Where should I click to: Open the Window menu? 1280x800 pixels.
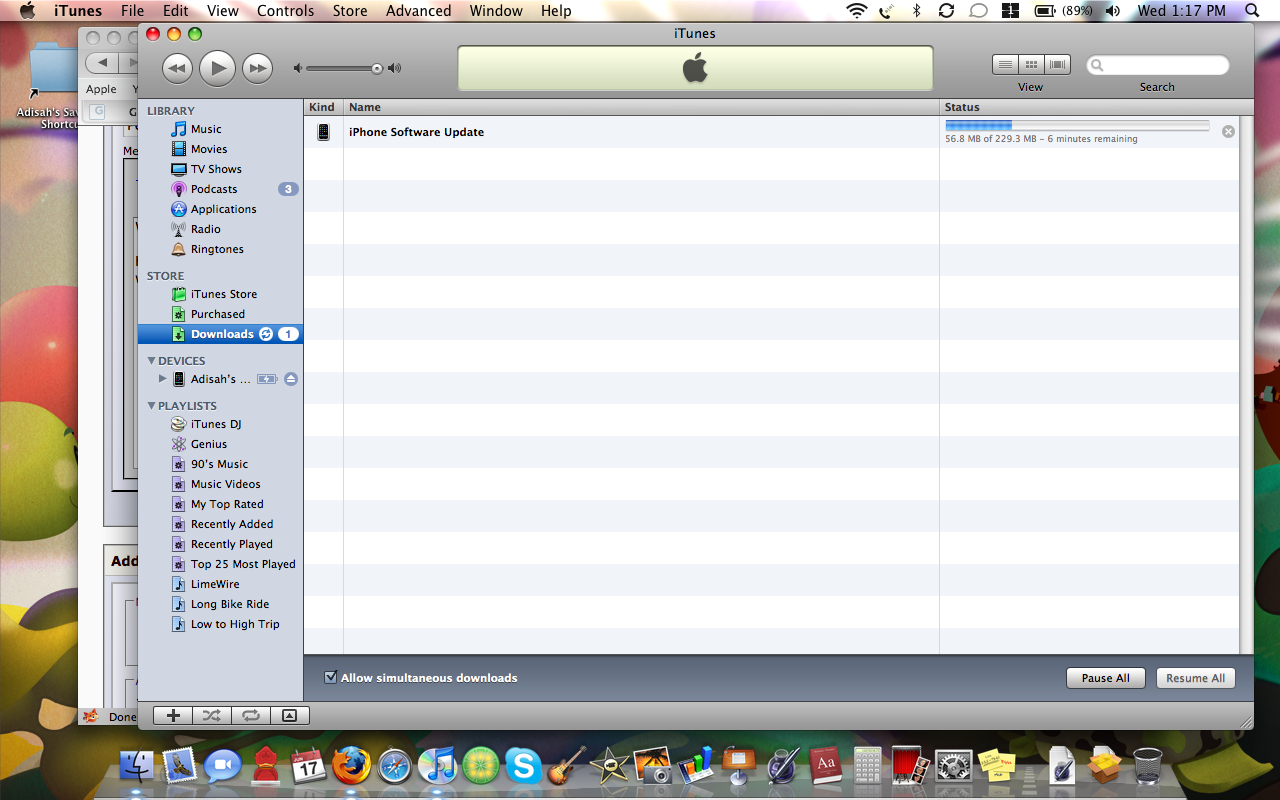(x=496, y=11)
